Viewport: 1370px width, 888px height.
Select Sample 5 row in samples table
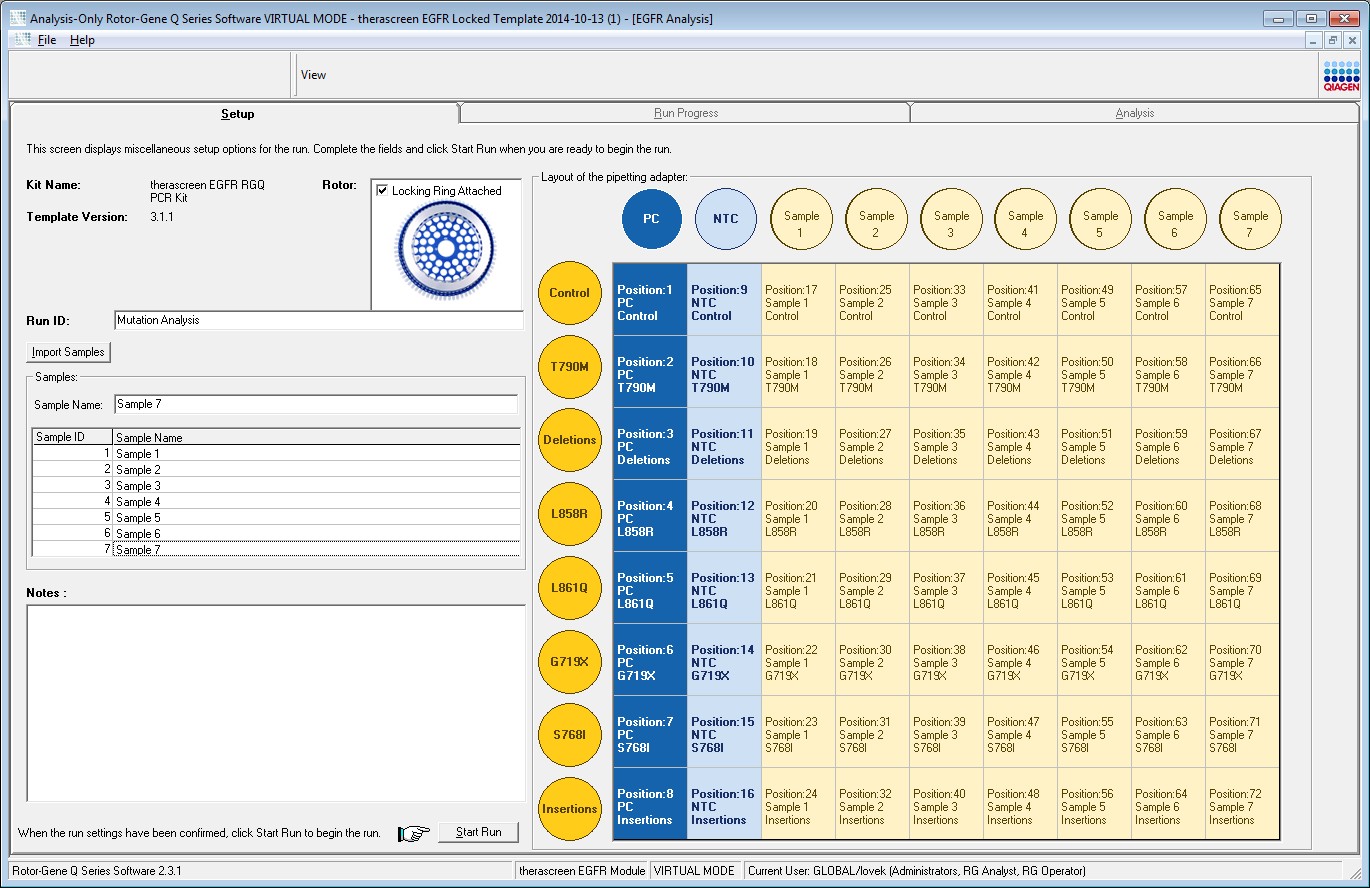(276, 518)
